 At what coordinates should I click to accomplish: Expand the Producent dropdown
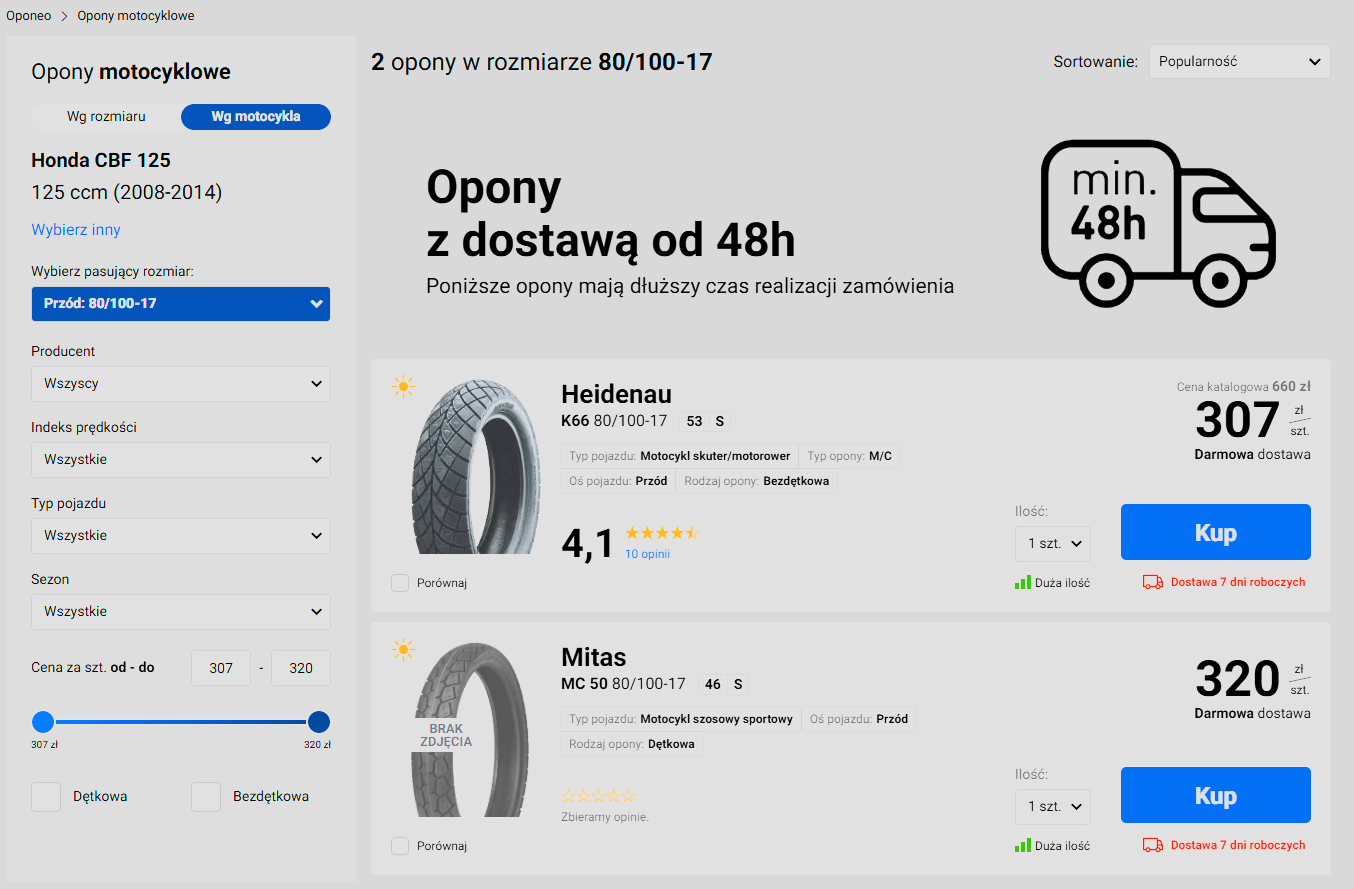pyautogui.click(x=181, y=383)
